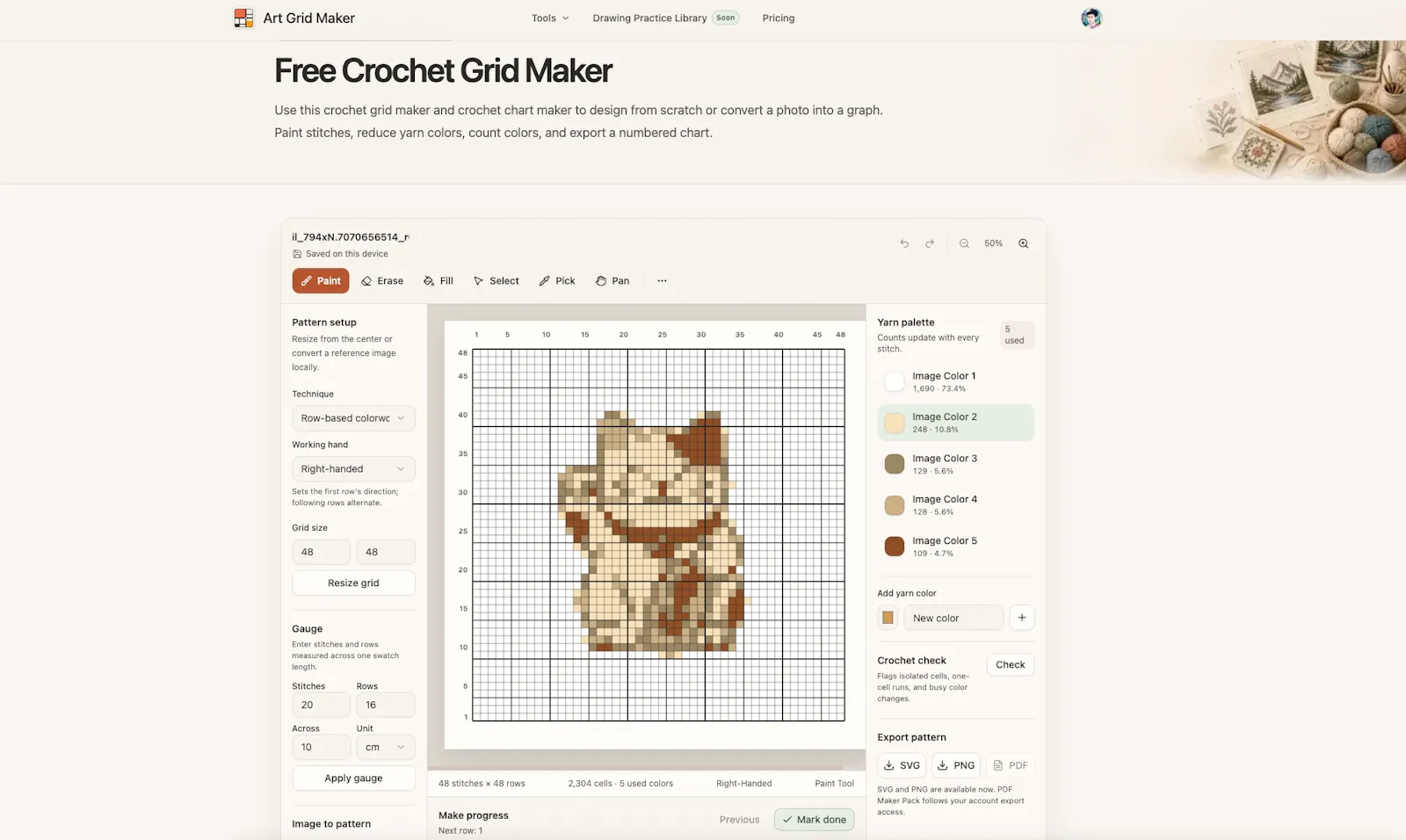Expand the Technique dropdown
This screenshot has width=1406, height=840.
coord(353,418)
